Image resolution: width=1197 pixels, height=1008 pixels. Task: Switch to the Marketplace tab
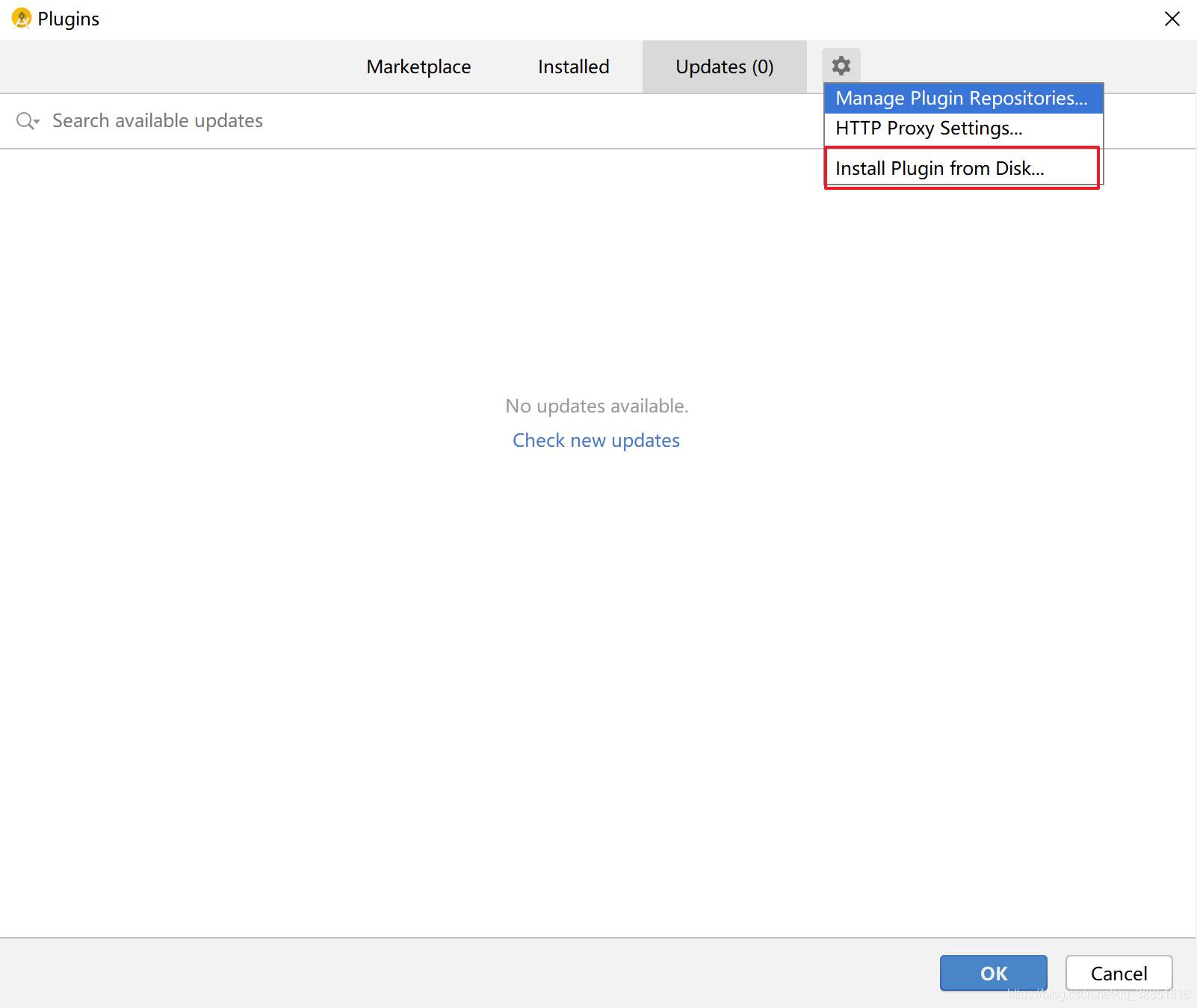coord(418,67)
